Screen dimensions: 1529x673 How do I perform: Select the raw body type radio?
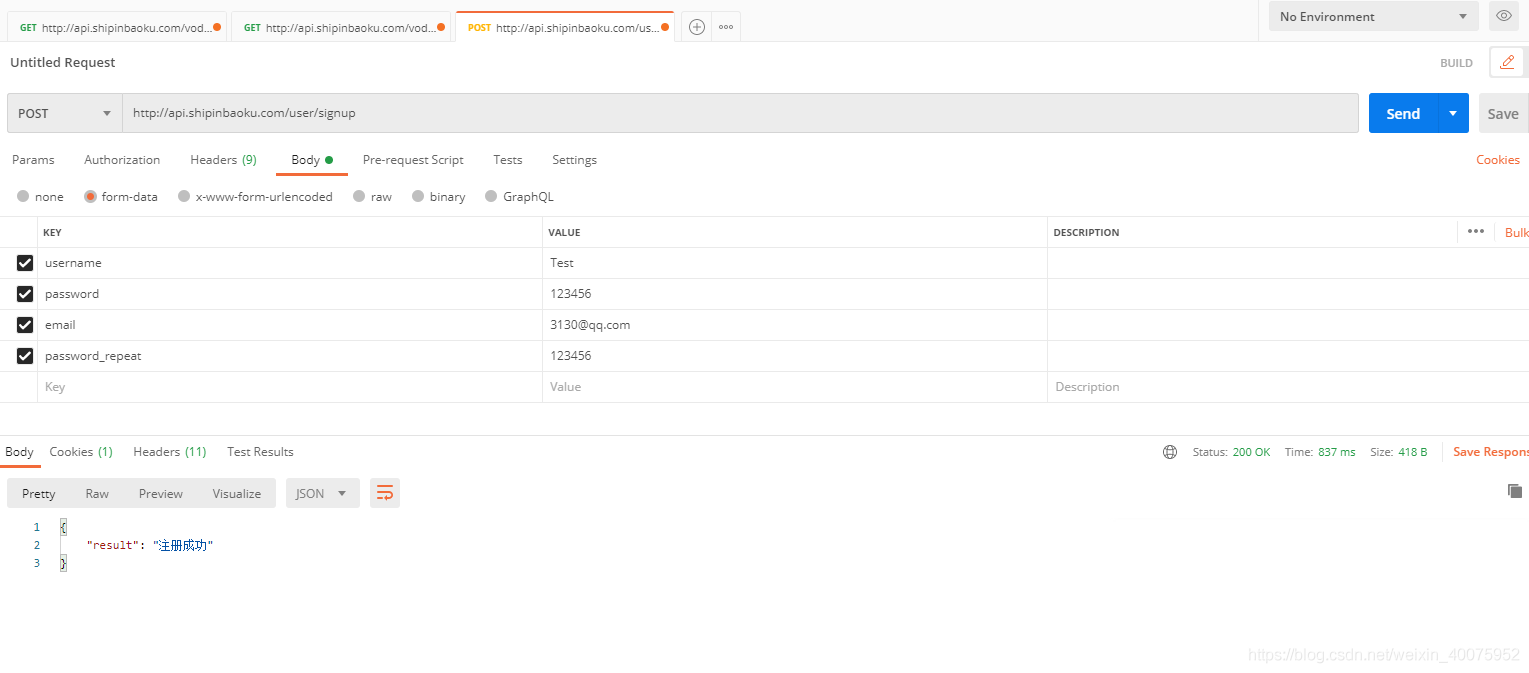pos(359,196)
